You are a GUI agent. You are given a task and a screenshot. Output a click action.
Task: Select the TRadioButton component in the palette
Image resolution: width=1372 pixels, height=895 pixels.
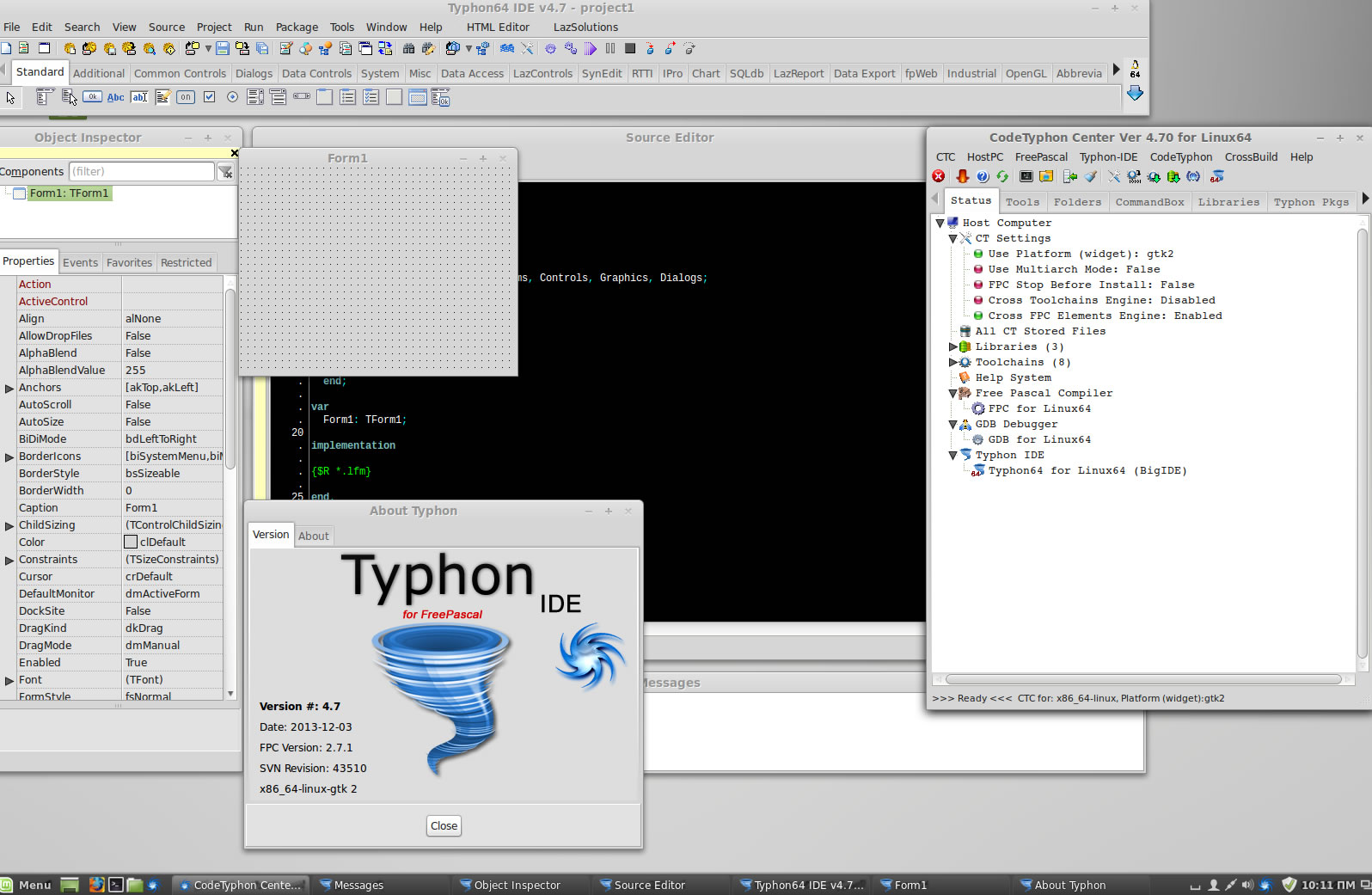point(232,98)
